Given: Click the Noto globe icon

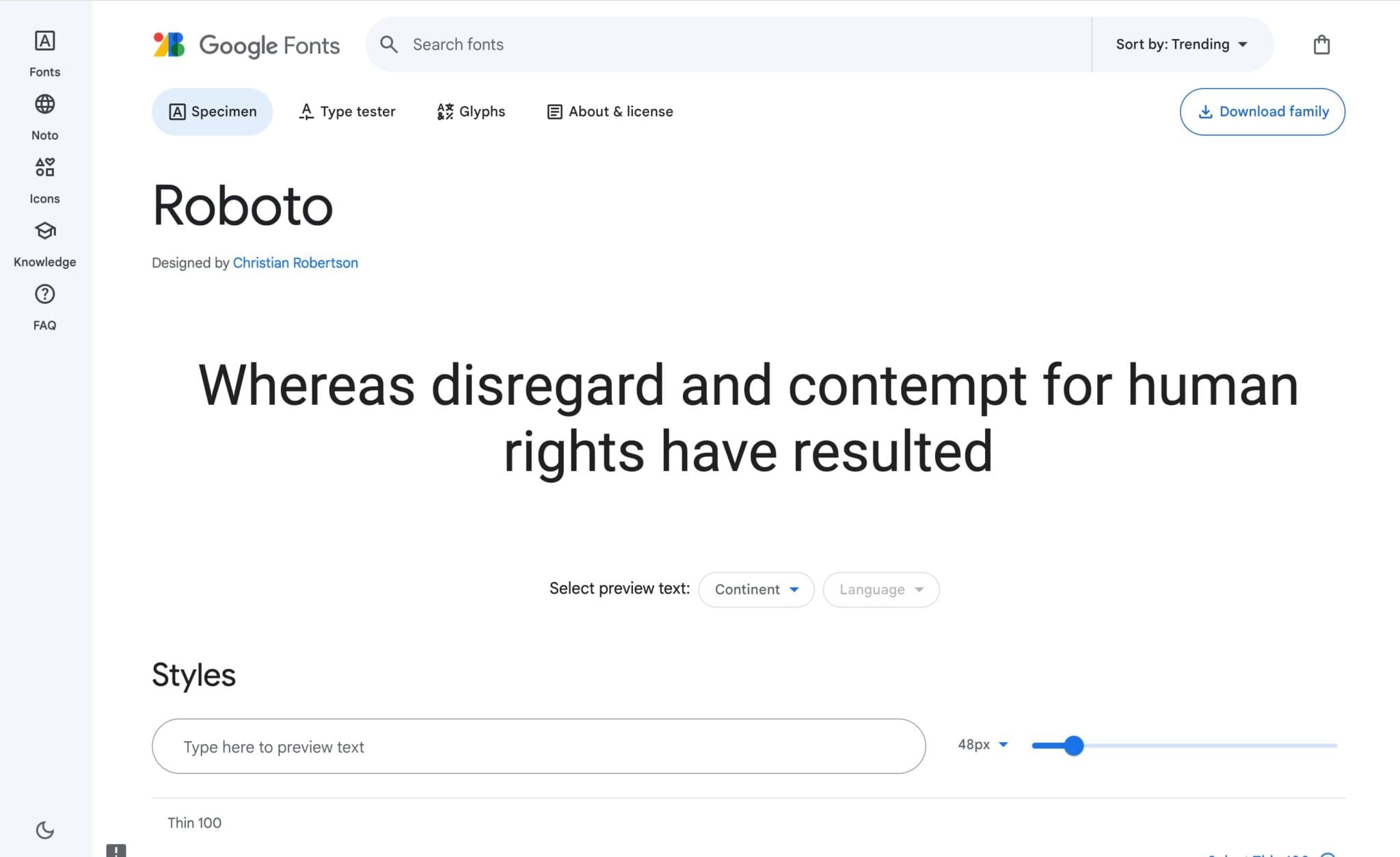Looking at the screenshot, I should click(44, 105).
